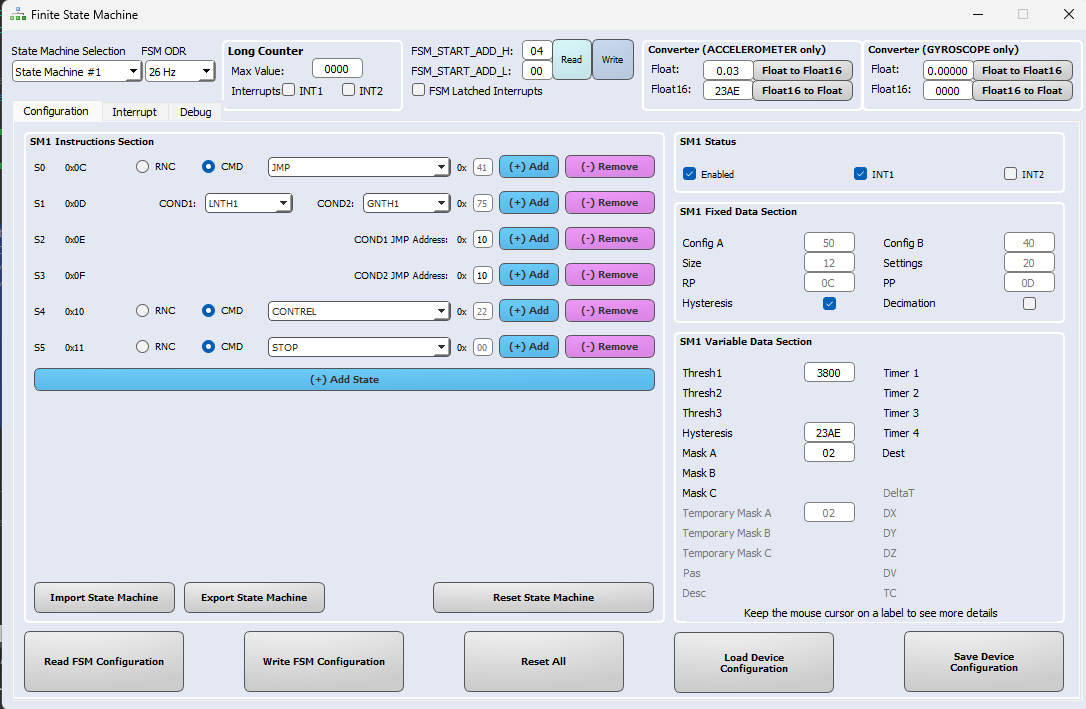Open the COND1 LNTH1 dropdown

click(248, 202)
